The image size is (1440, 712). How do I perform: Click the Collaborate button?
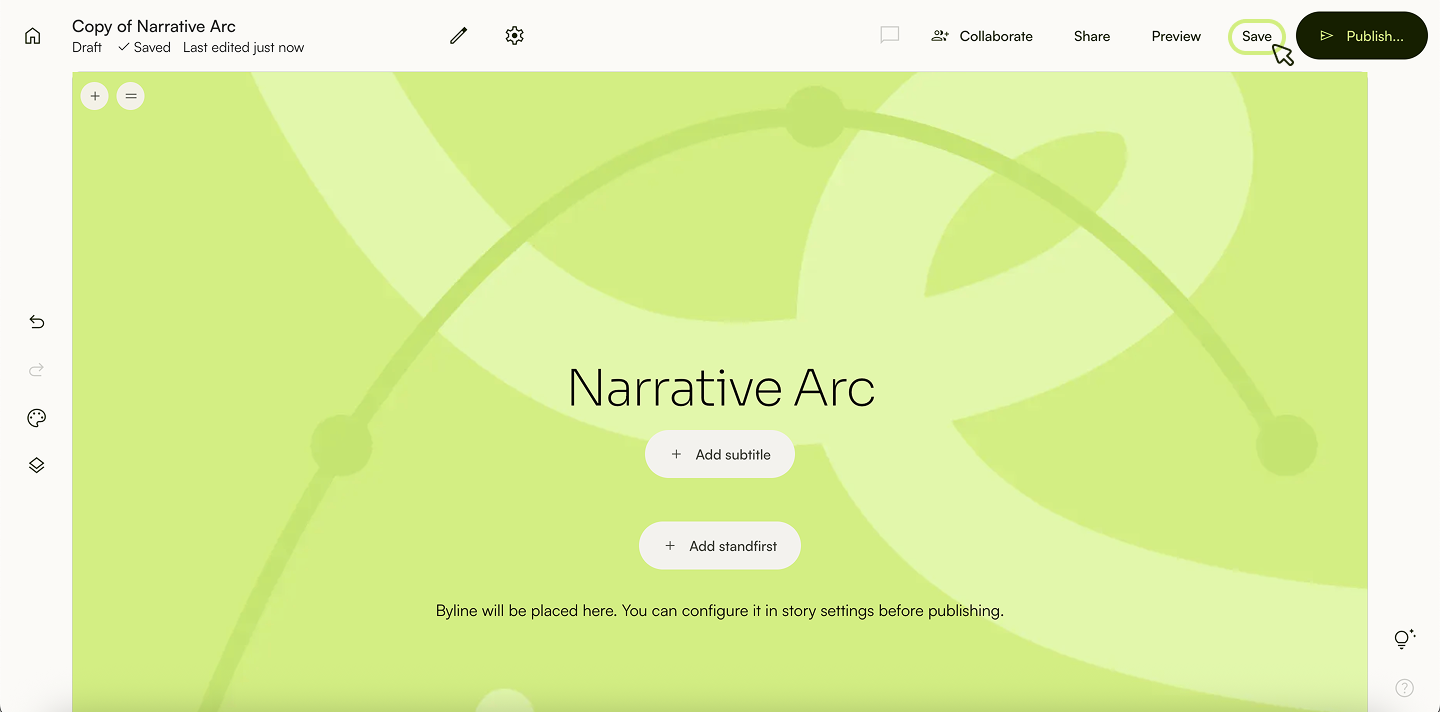tap(982, 36)
